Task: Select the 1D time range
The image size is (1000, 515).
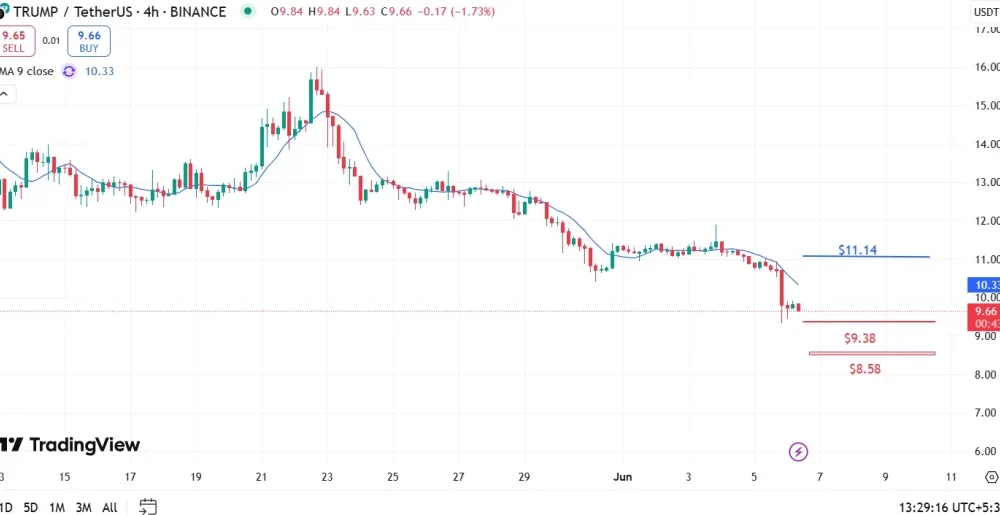Action: pos(7,508)
